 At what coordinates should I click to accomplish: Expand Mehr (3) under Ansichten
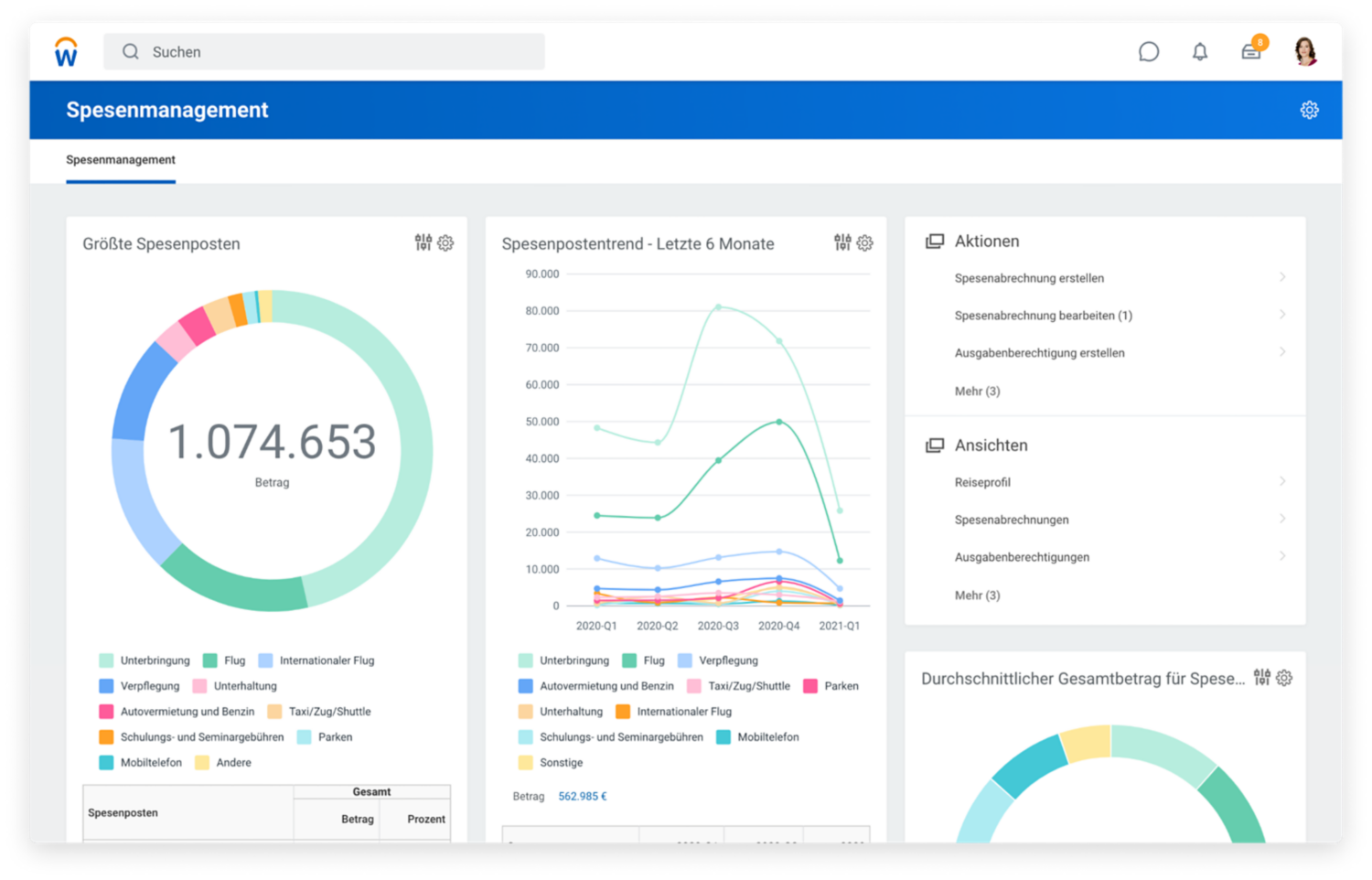tap(978, 596)
